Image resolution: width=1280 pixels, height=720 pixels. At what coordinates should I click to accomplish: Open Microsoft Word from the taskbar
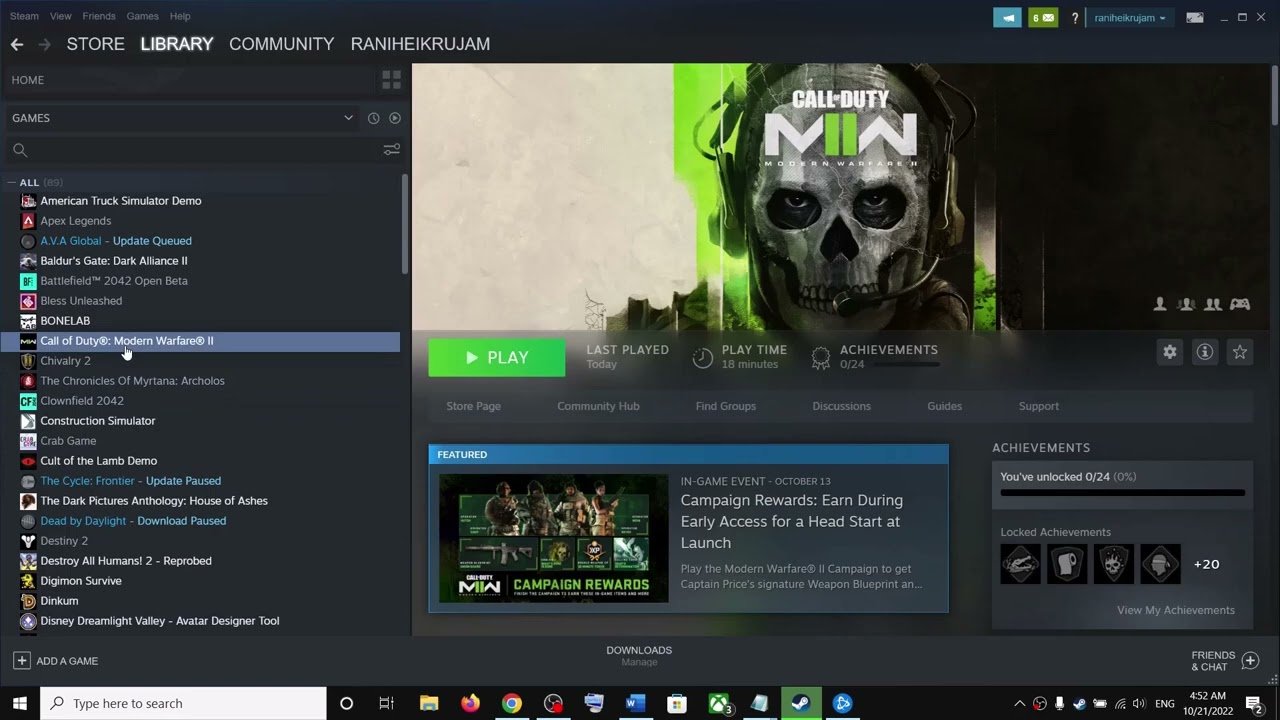coord(635,703)
